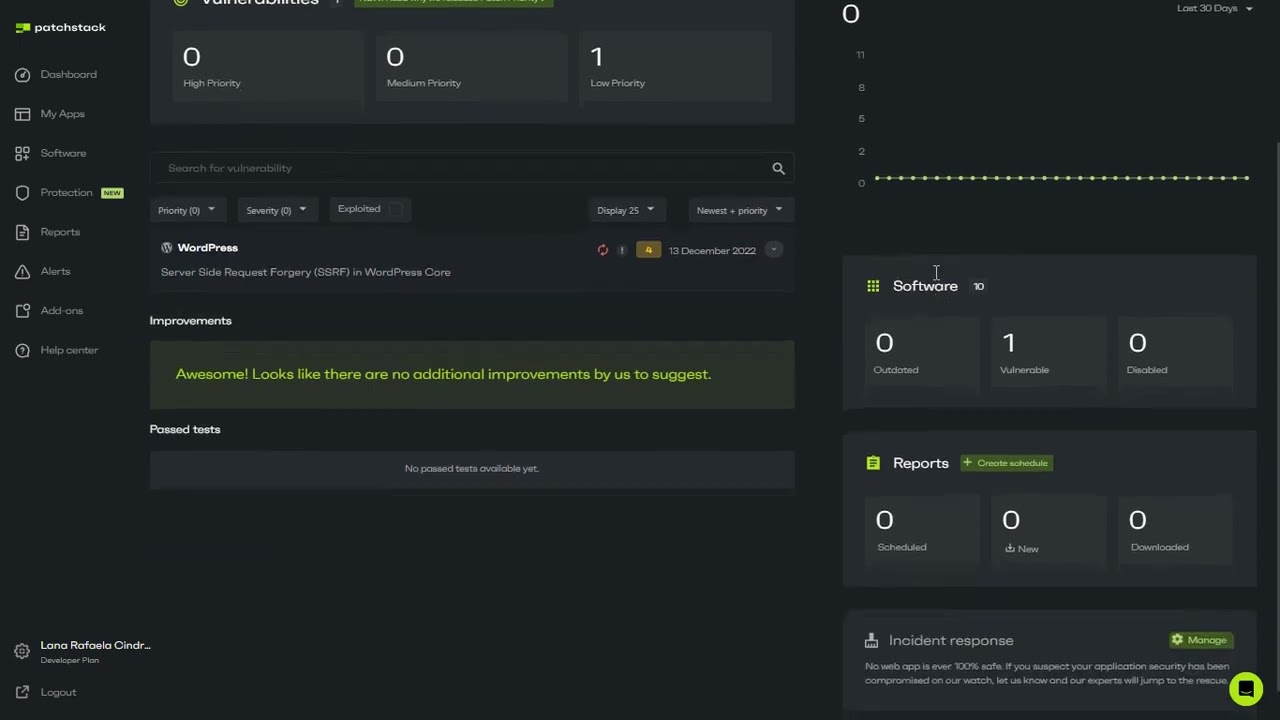The image size is (1280, 720).
Task: Click the red refresh icon on WordPress row
Action: pyautogui.click(x=603, y=250)
